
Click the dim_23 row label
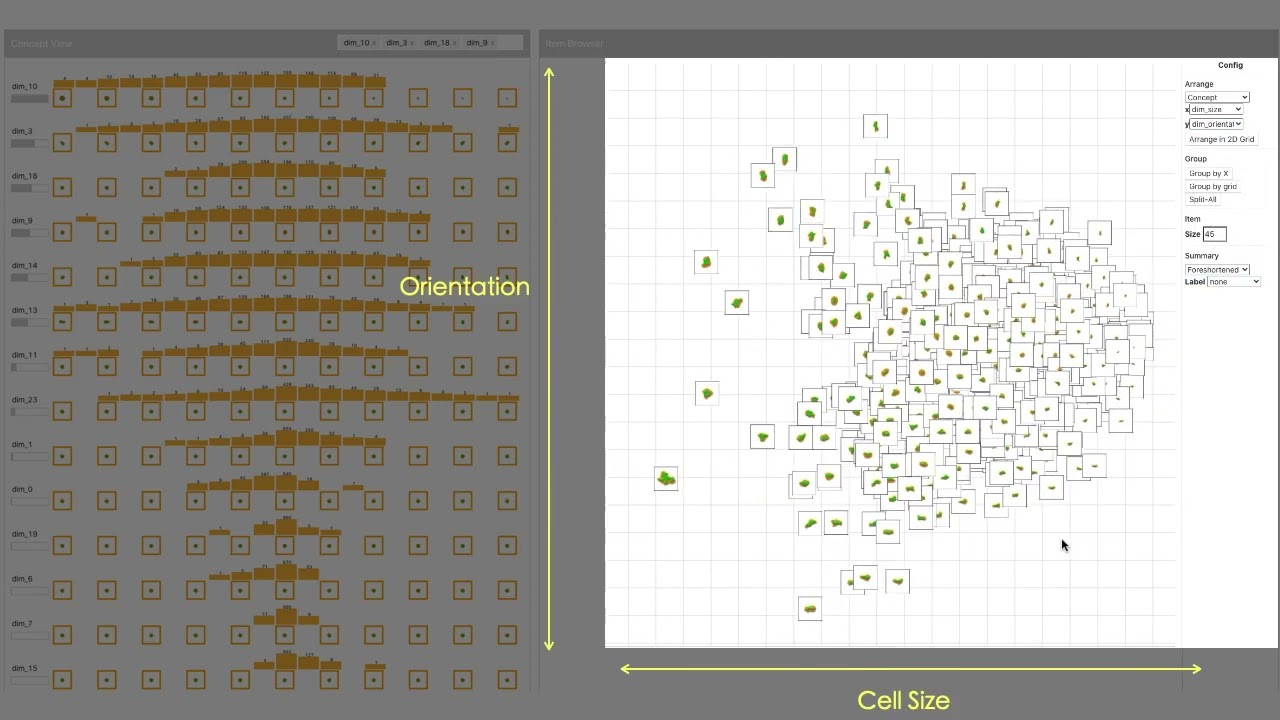24,399
